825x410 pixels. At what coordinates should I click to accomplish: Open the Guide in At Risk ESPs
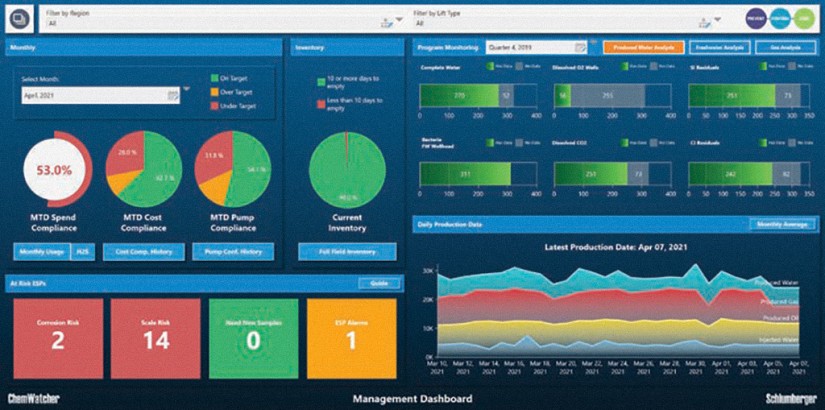(379, 283)
